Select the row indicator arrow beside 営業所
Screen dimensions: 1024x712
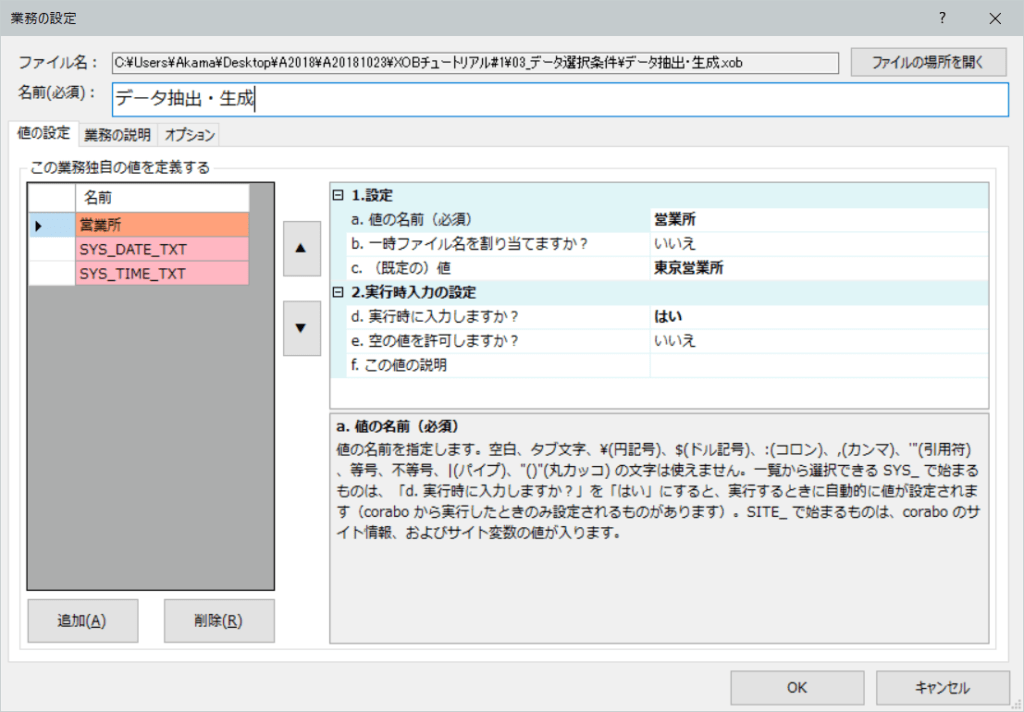pos(39,226)
